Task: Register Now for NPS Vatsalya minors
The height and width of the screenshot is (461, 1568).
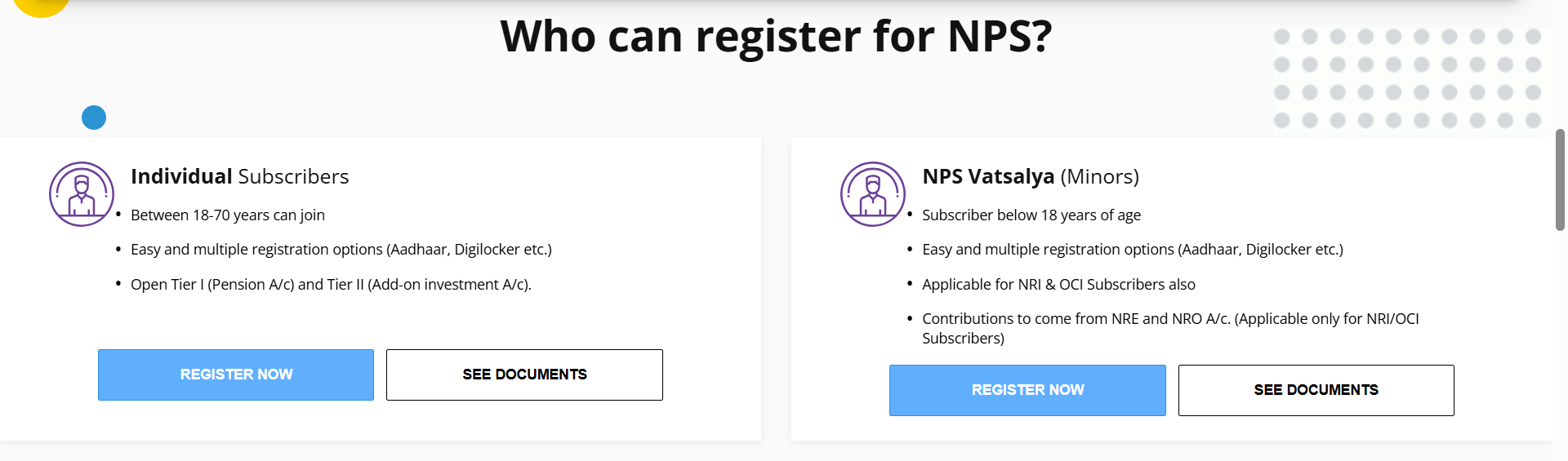Action: (x=1027, y=390)
